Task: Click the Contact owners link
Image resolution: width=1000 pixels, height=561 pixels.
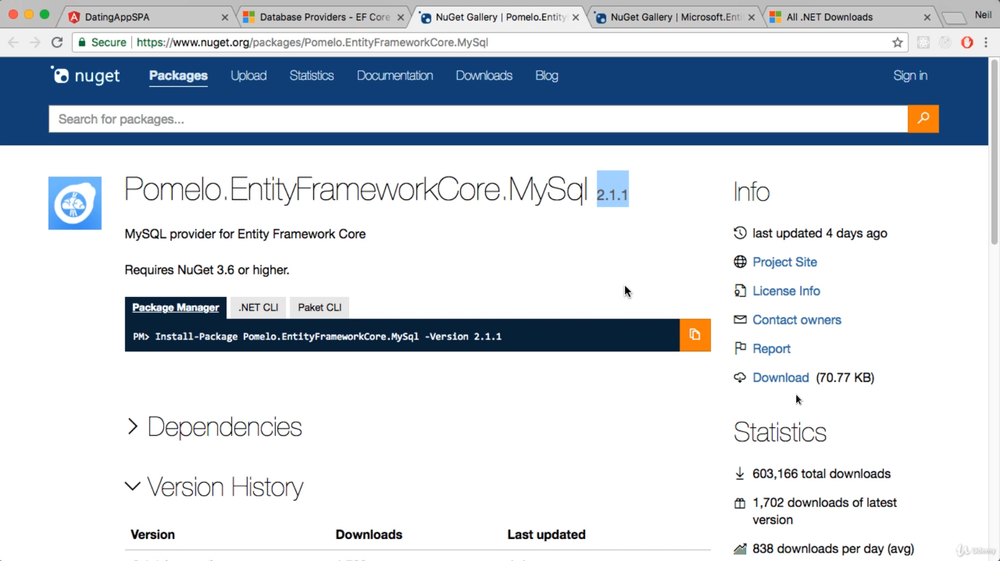Action: (797, 320)
